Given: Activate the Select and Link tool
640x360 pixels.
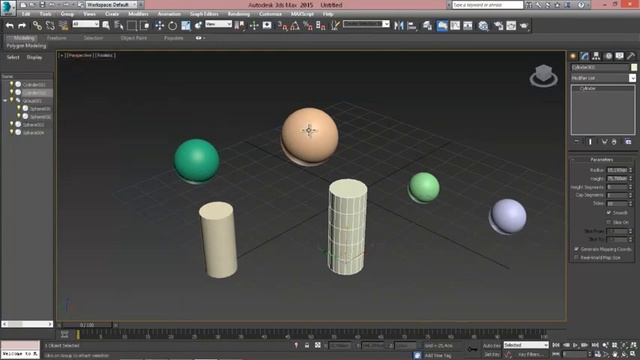Looking at the screenshot, I should 37,26.
